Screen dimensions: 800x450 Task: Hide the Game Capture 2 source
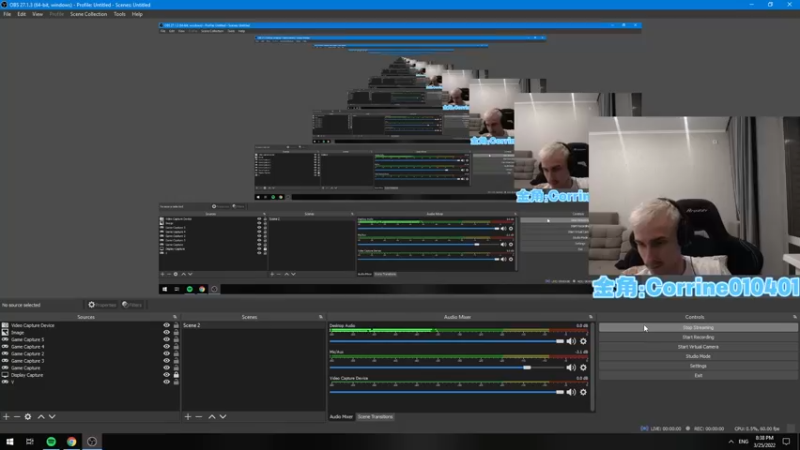166,354
